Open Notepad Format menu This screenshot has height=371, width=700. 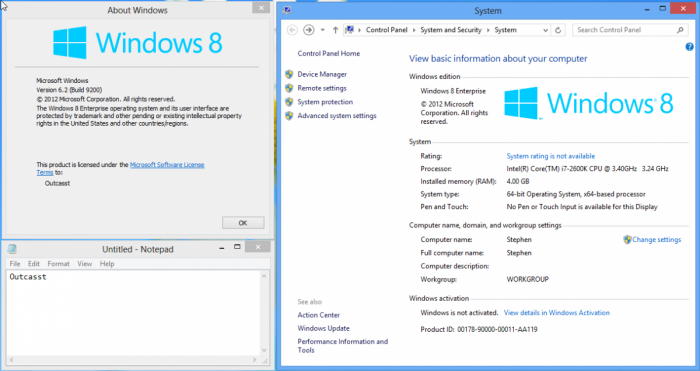pyautogui.click(x=58, y=264)
